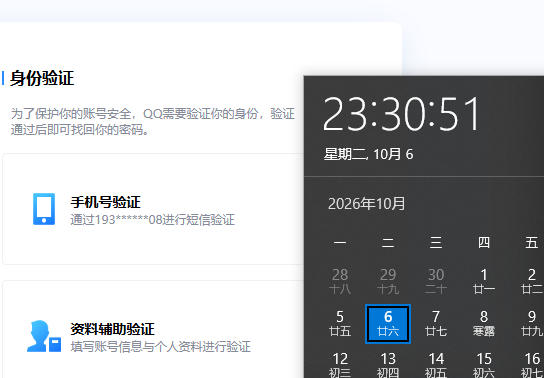
Task: Click the 星期二, 10月 6 date label
Action: coord(368,154)
